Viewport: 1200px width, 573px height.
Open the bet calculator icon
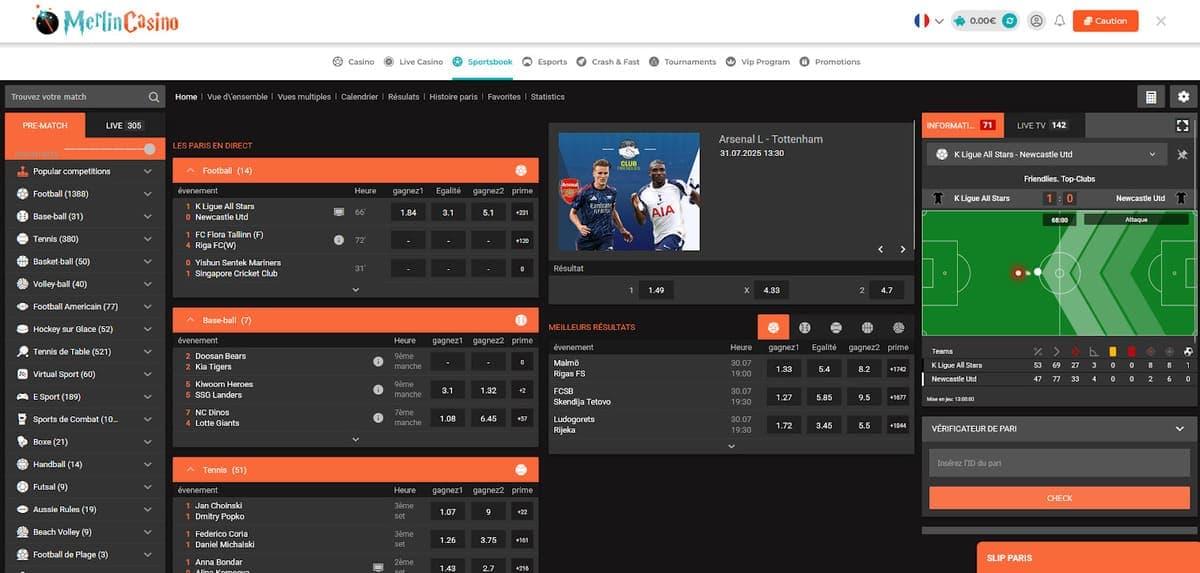1151,97
